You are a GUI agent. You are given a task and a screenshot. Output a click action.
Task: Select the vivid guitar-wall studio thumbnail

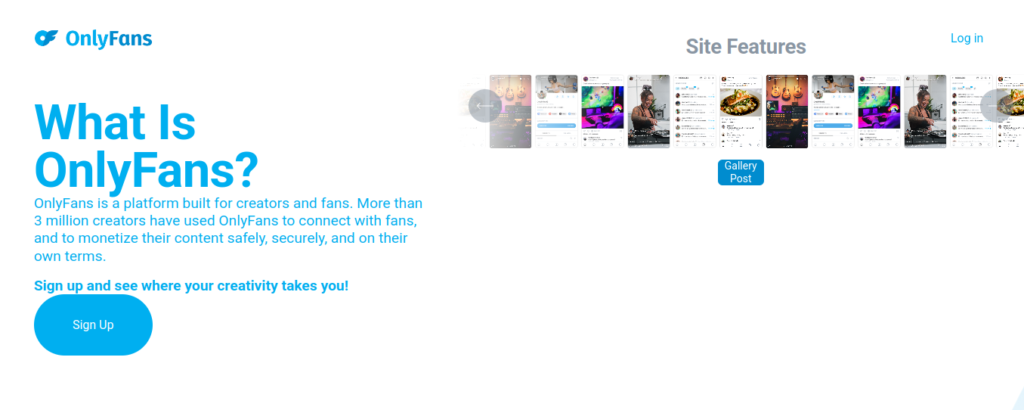tap(787, 112)
